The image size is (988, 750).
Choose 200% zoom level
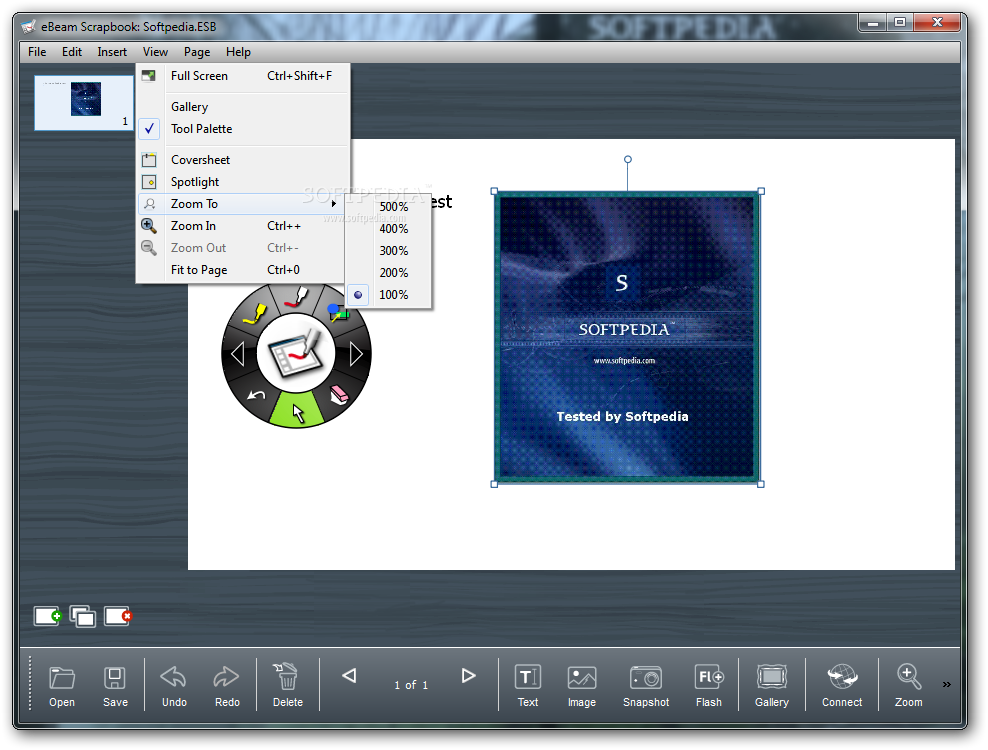388,273
